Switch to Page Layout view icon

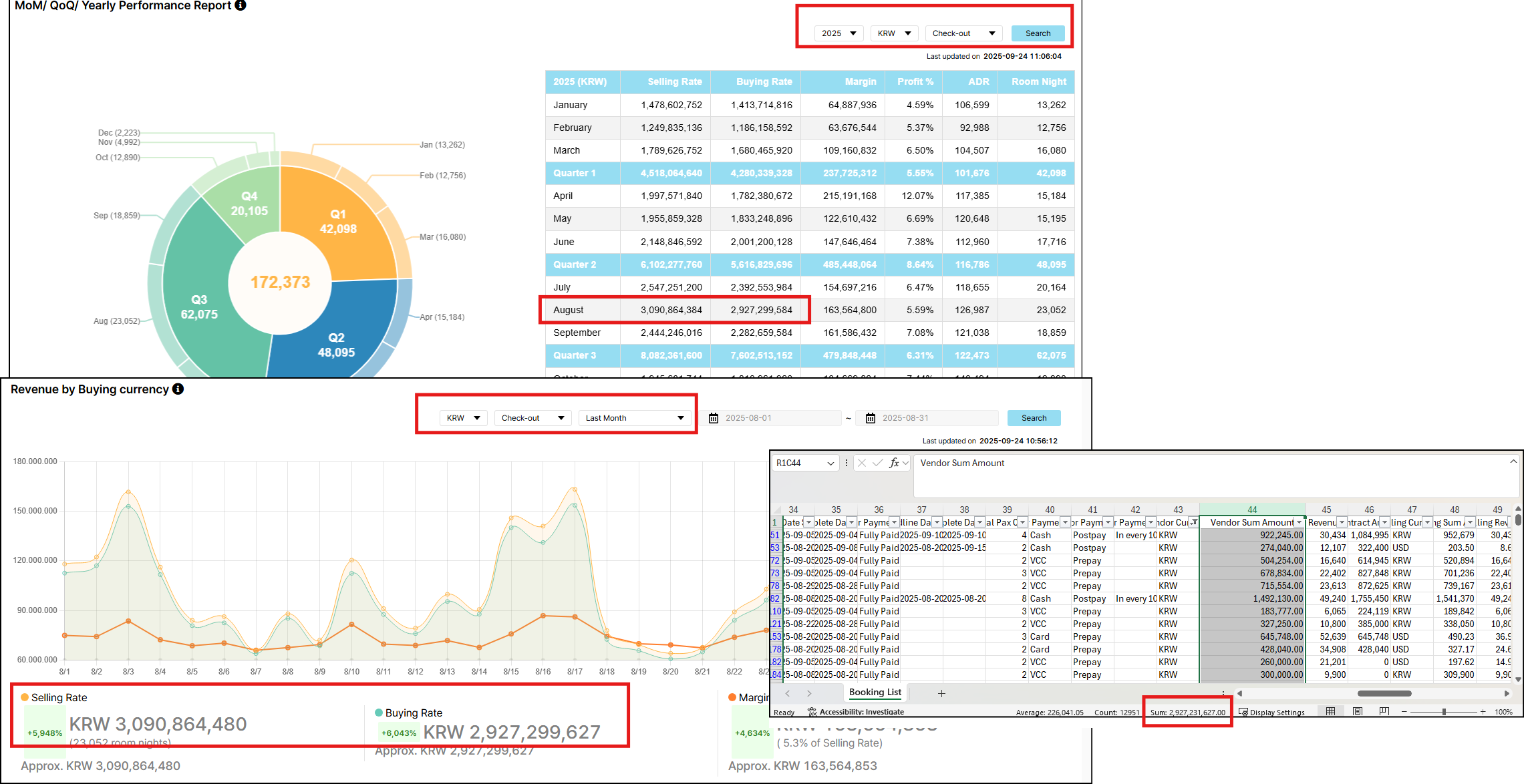pyautogui.click(x=1357, y=712)
